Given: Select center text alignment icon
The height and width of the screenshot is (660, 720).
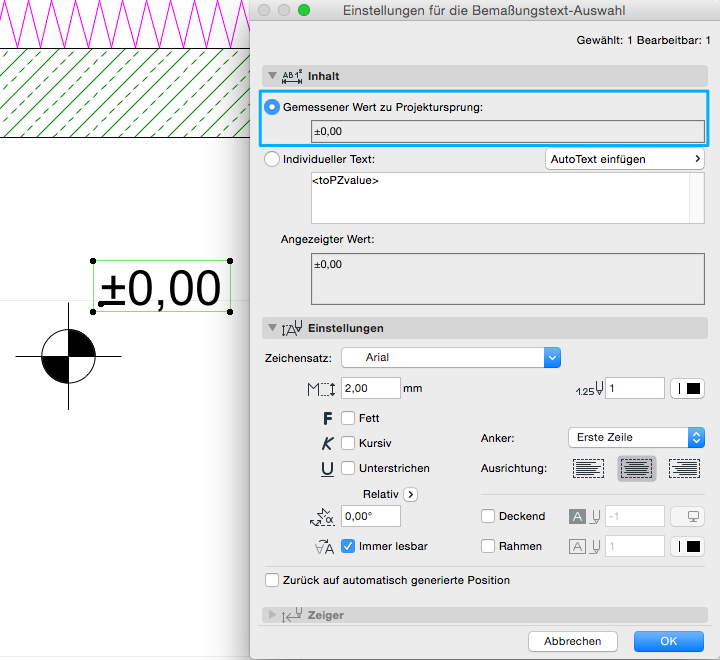Looking at the screenshot, I should pos(637,468).
